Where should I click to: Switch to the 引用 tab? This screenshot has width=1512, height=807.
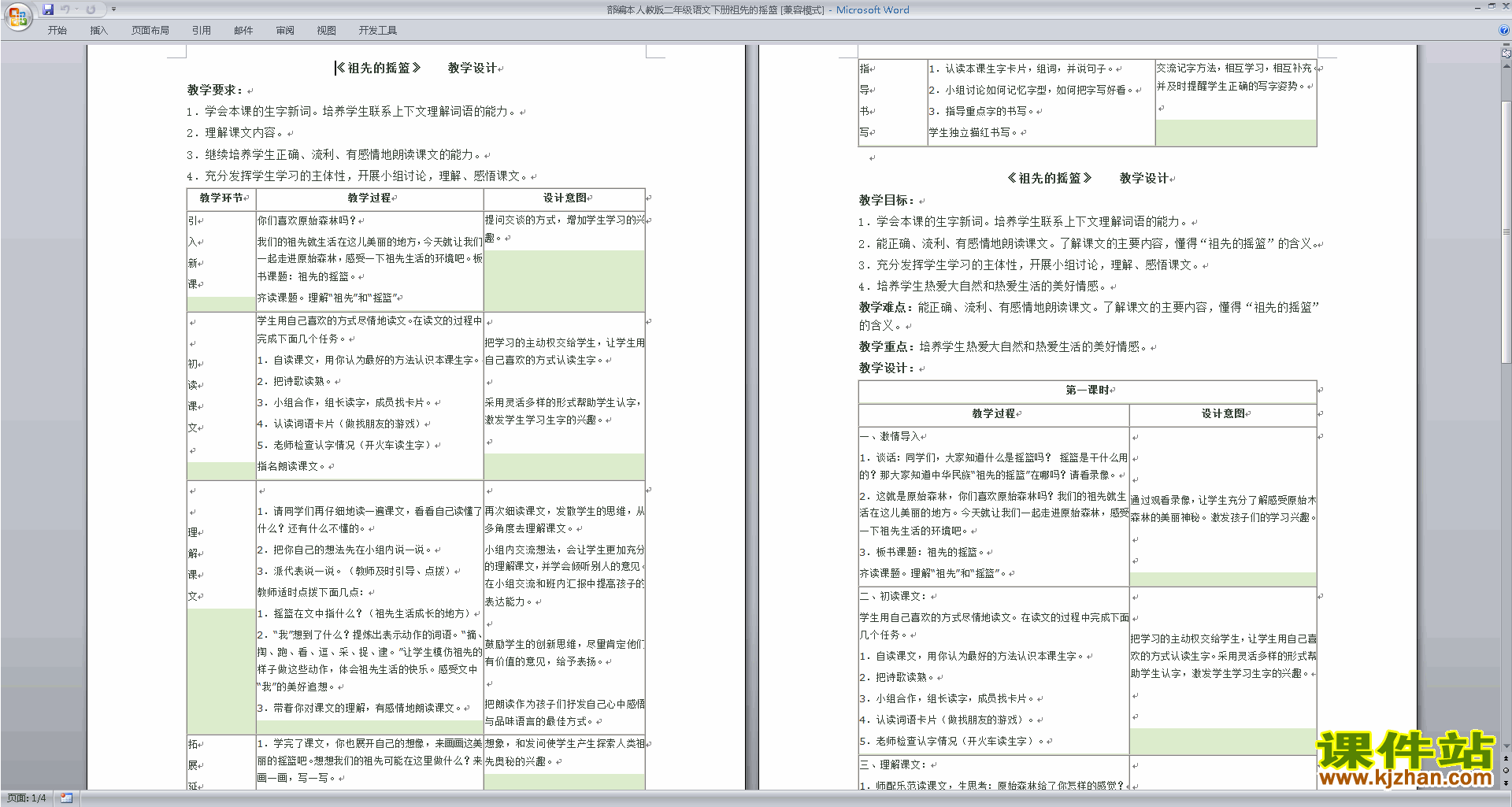pos(201,31)
